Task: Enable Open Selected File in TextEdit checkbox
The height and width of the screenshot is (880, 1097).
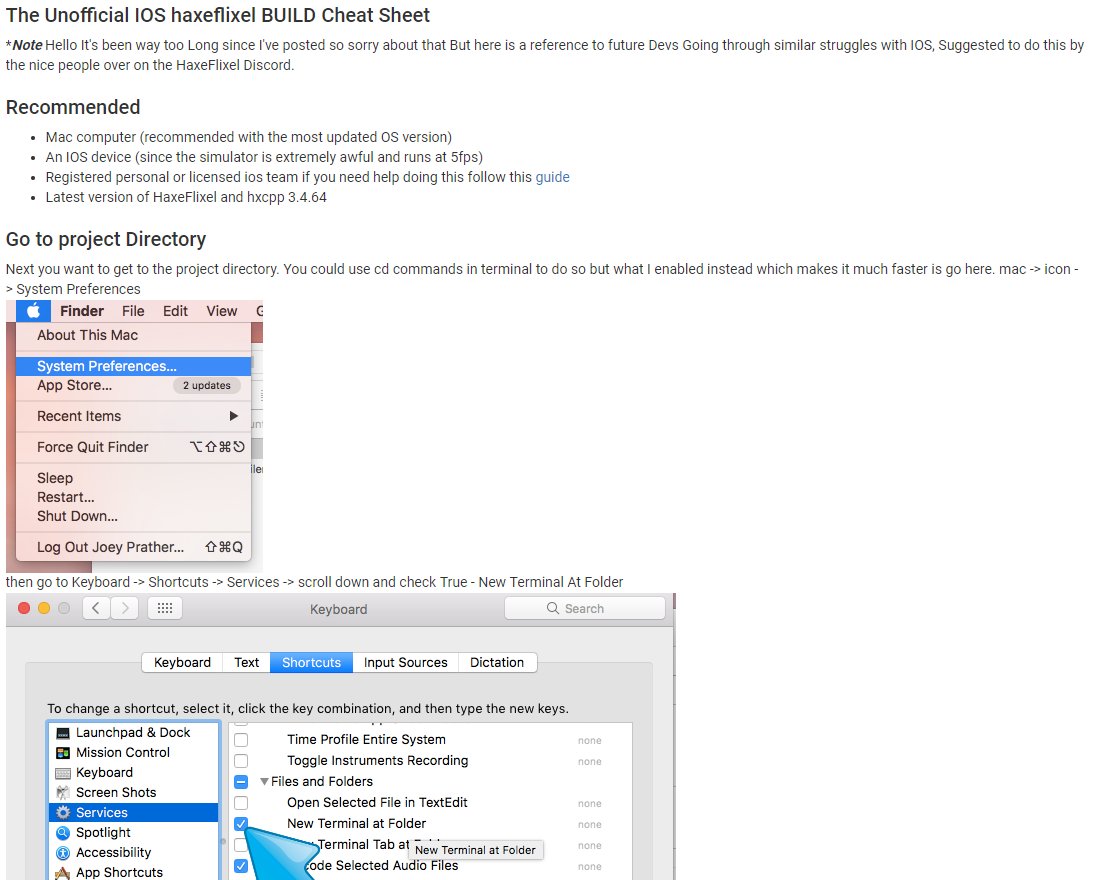Action: click(x=241, y=803)
